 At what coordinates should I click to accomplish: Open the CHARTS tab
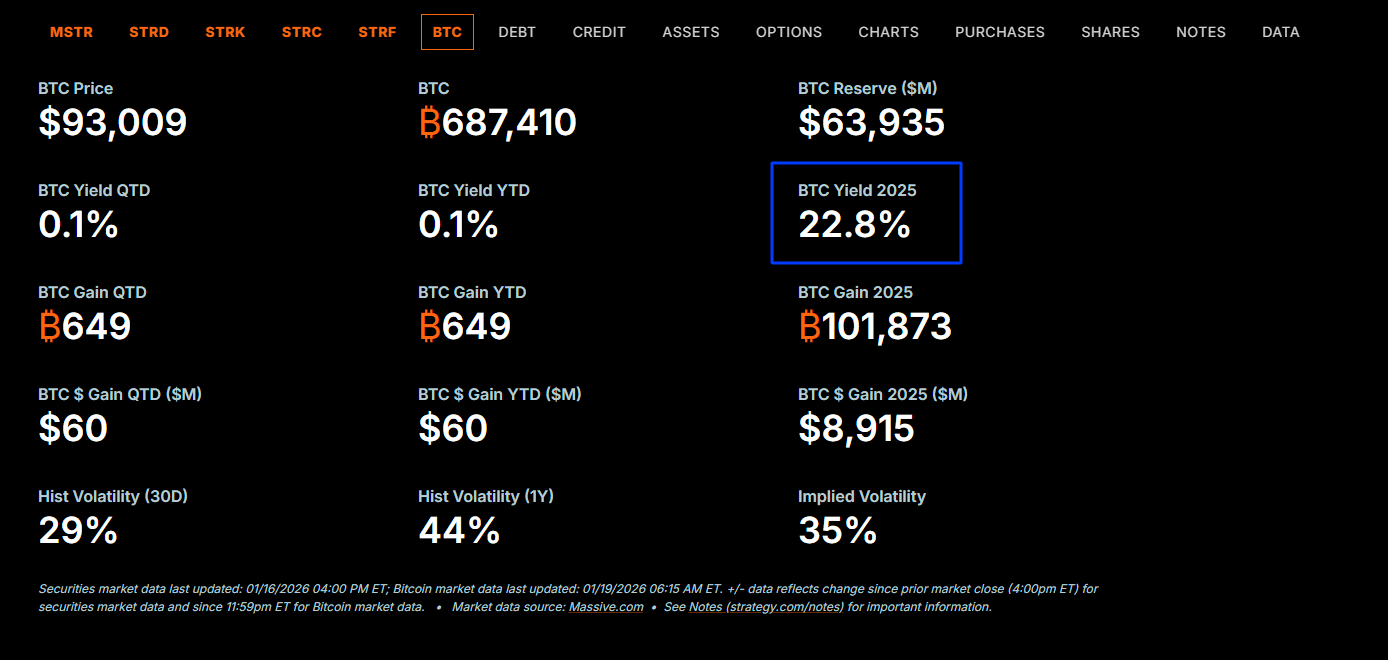(888, 31)
